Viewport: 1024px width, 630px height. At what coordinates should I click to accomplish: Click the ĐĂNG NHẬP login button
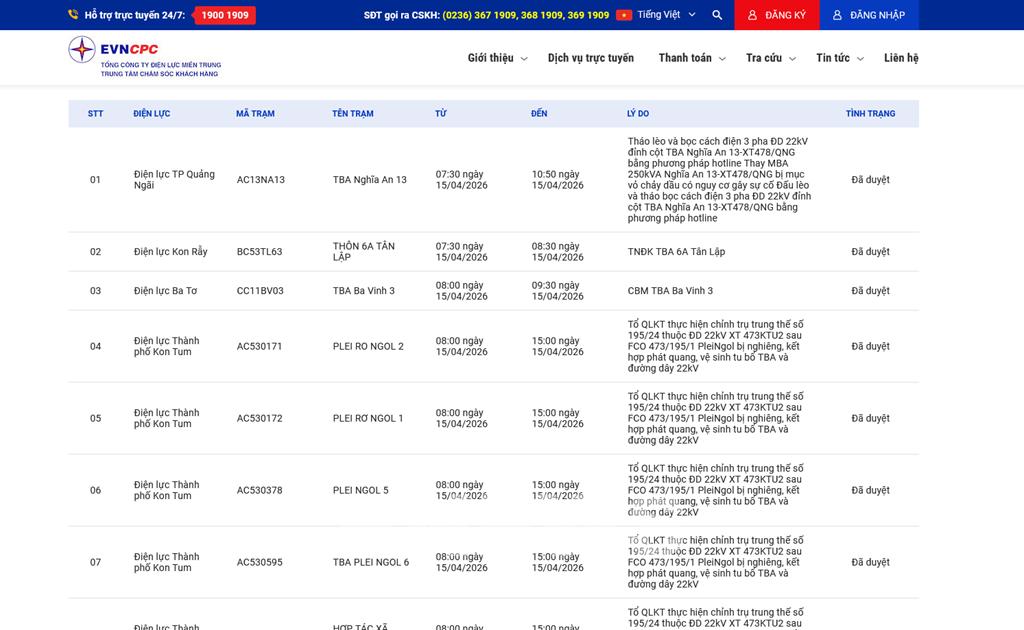[x=868, y=15]
